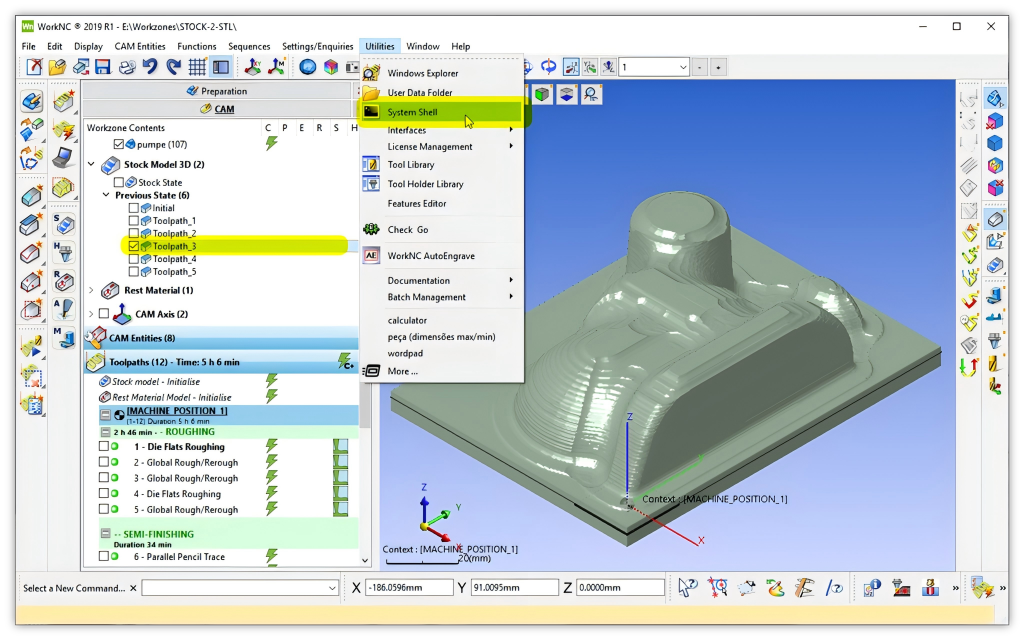Click the Windows Explorer icon in the menu
This screenshot has width=1024, height=640.
pos(371,72)
